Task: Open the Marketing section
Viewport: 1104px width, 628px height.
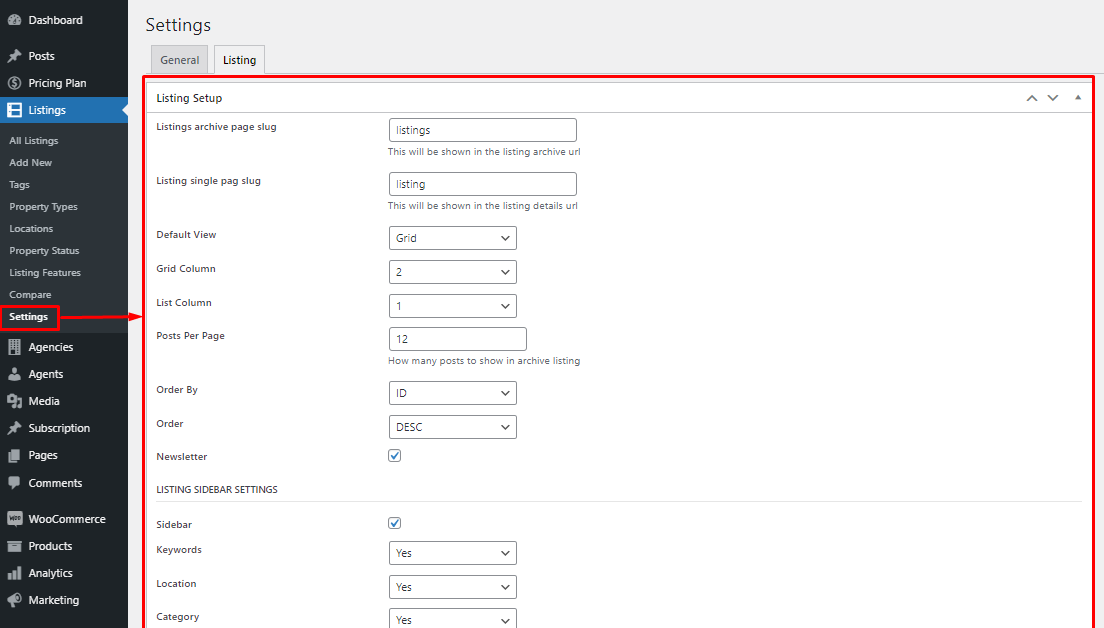Action: [50, 599]
